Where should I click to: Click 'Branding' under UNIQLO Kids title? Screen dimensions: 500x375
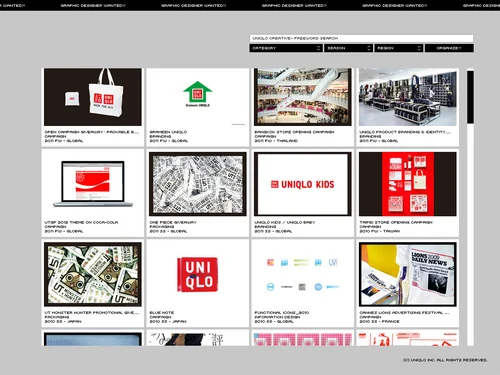[x=265, y=227]
